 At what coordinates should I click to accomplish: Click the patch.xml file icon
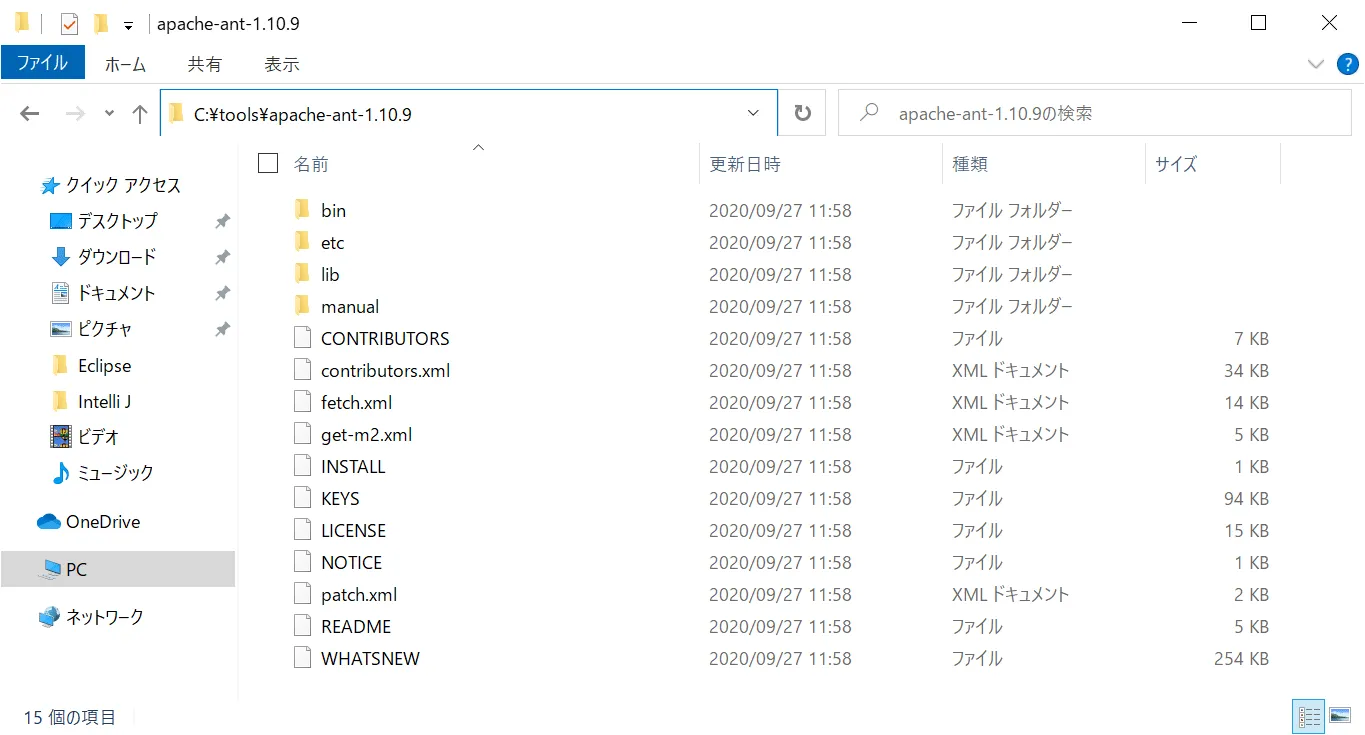point(303,594)
